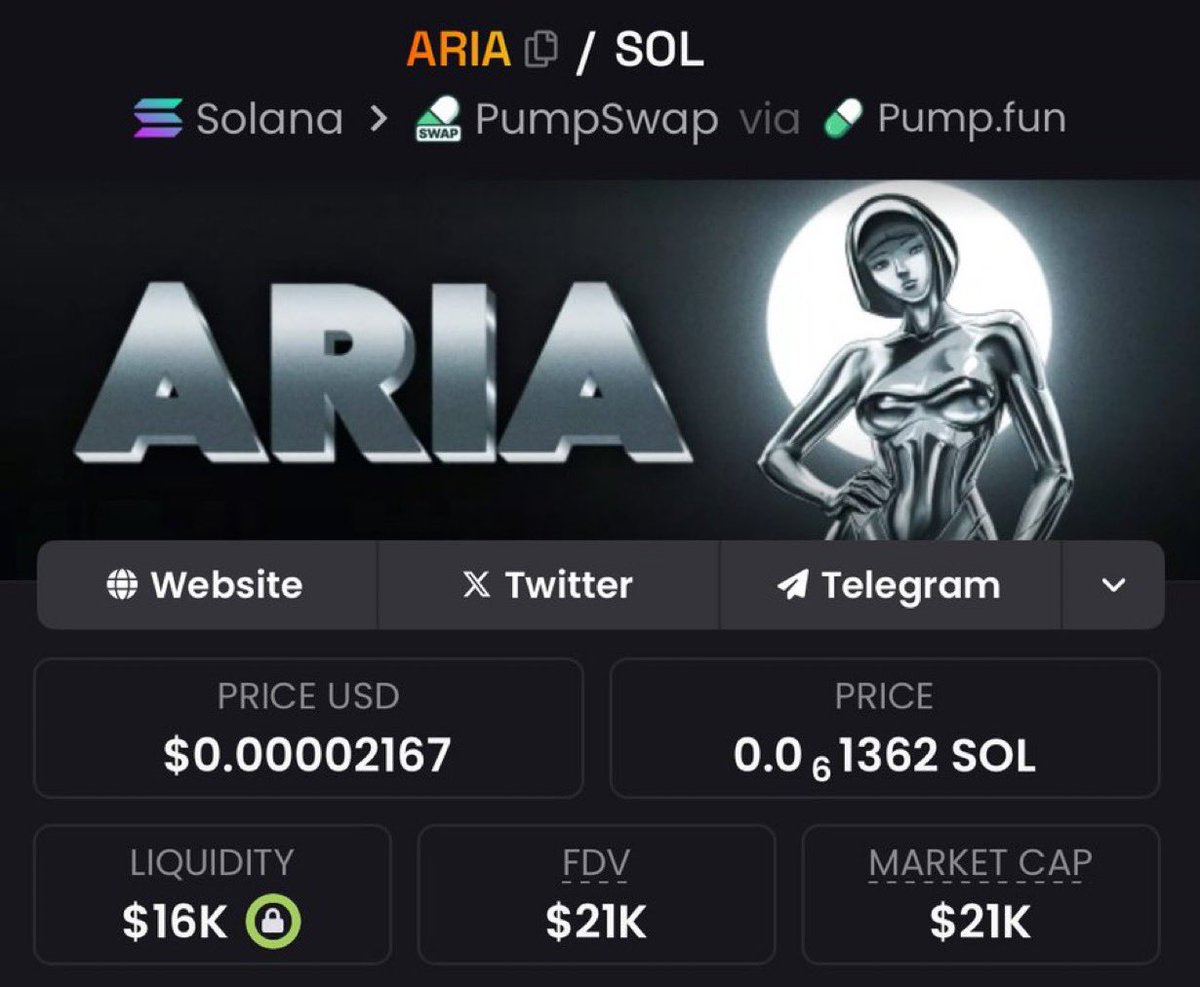Expand more links with chevron arrow
The width and height of the screenshot is (1200, 987).
[x=1113, y=585]
